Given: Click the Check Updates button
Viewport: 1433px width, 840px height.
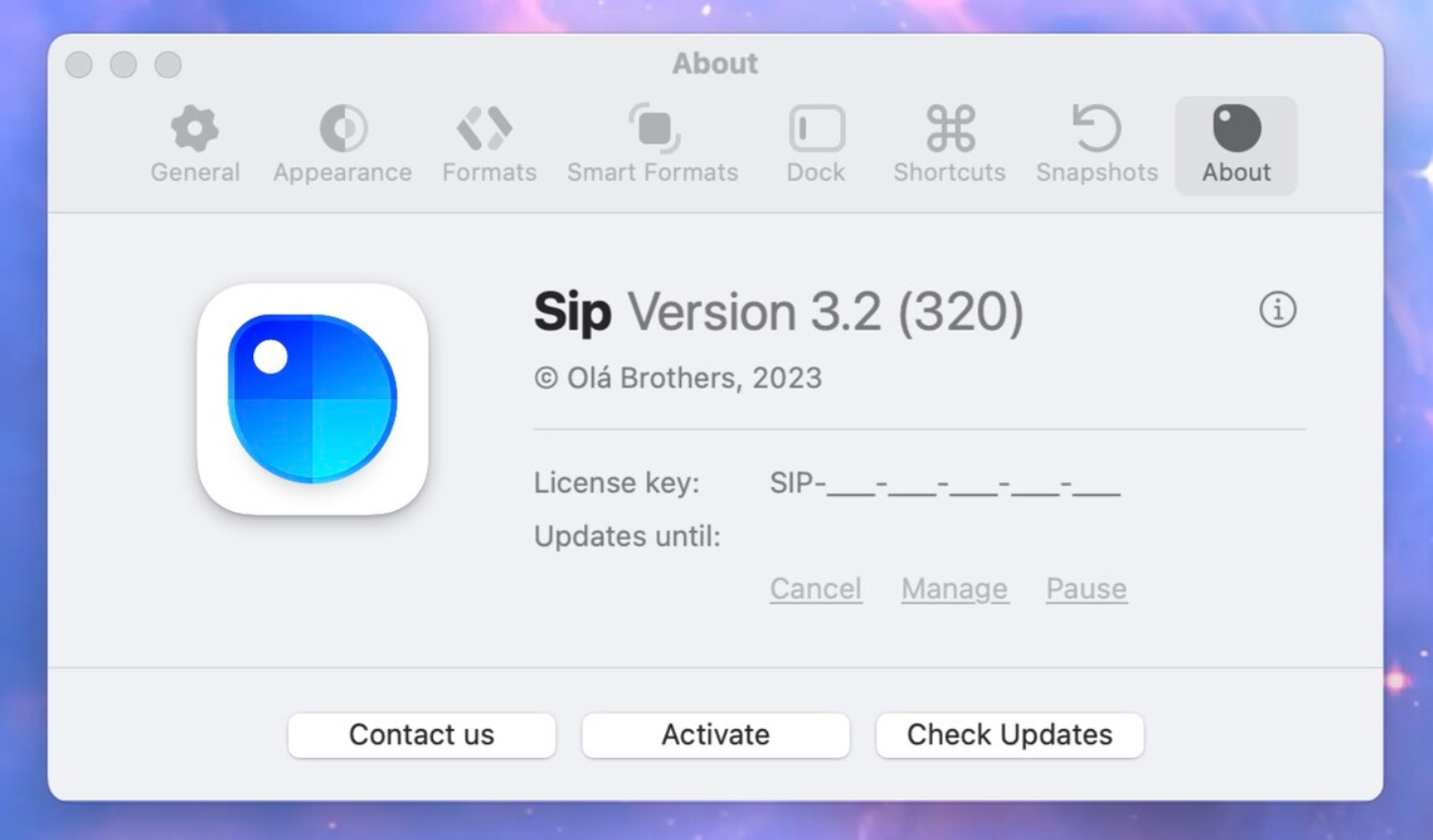Looking at the screenshot, I should point(1009,735).
